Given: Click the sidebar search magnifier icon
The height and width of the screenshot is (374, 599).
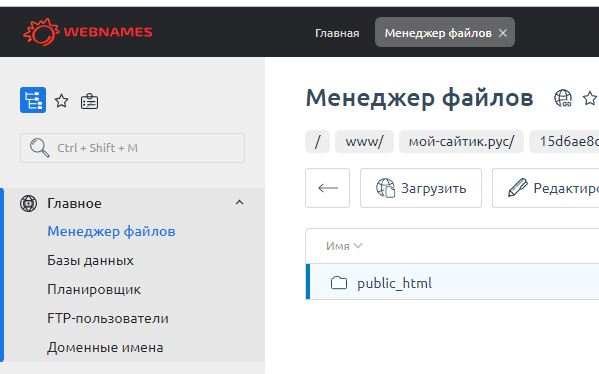Looking at the screenshot, I should tap(40, 147).
